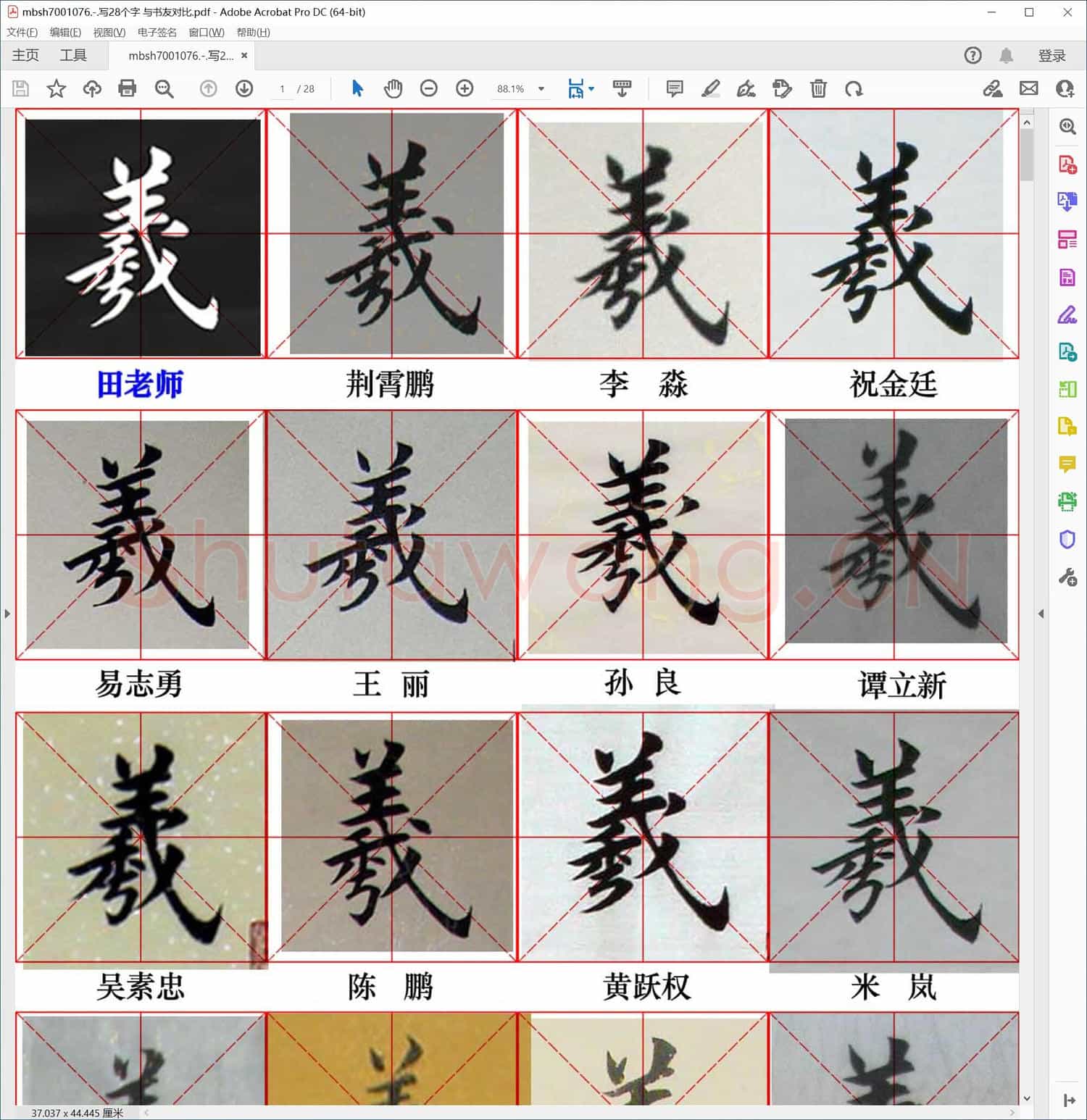This screenshot has width=1087, height=1120.
Task: Expand the page display options dropdown
Action: pyautogui.click(x=591, y=88)
